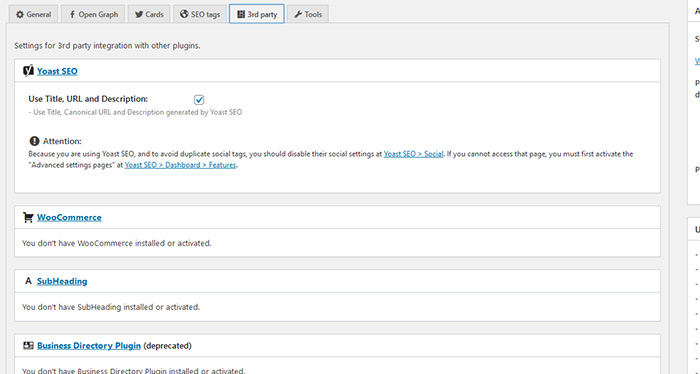Toggle Use Title, URL and Description checkbox

coord(199,100)
